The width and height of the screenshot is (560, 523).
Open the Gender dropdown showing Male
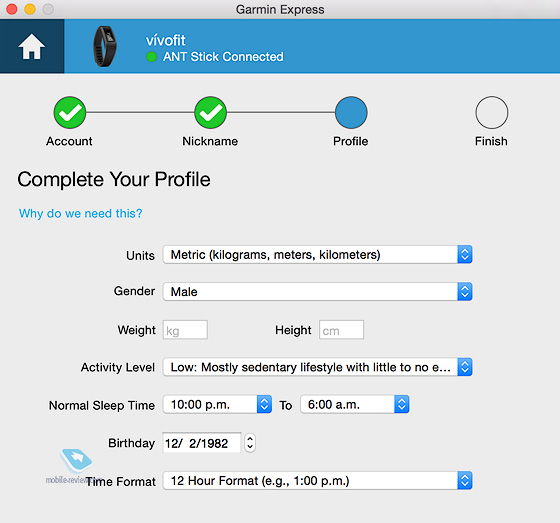tap(318, 292)
